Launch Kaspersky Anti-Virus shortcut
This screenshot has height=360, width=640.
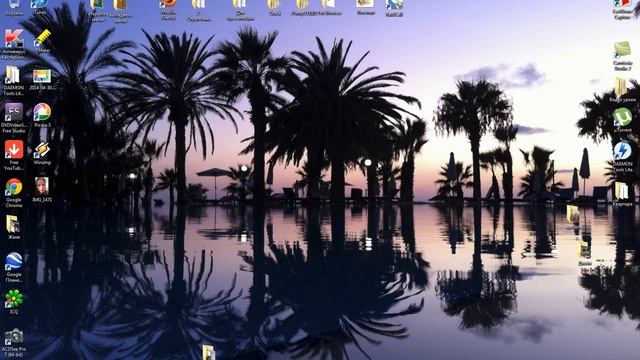pos(14,44)
